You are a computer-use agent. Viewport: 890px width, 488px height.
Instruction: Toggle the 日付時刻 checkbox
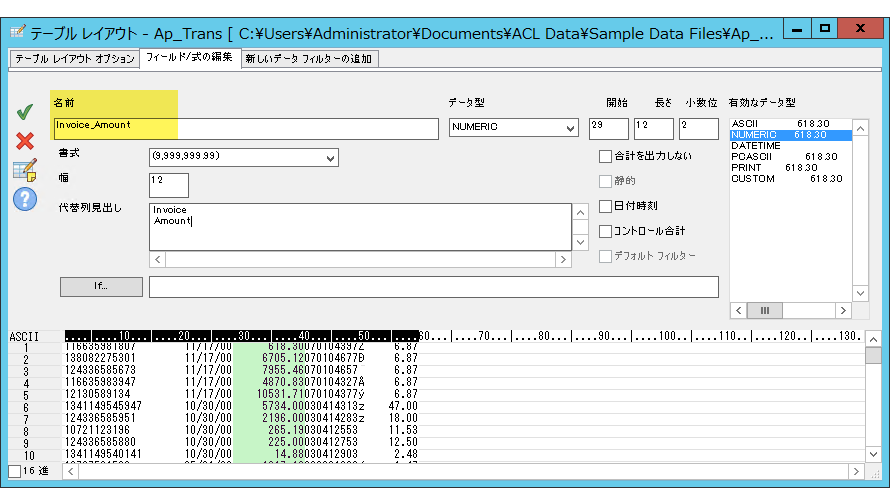605,206
